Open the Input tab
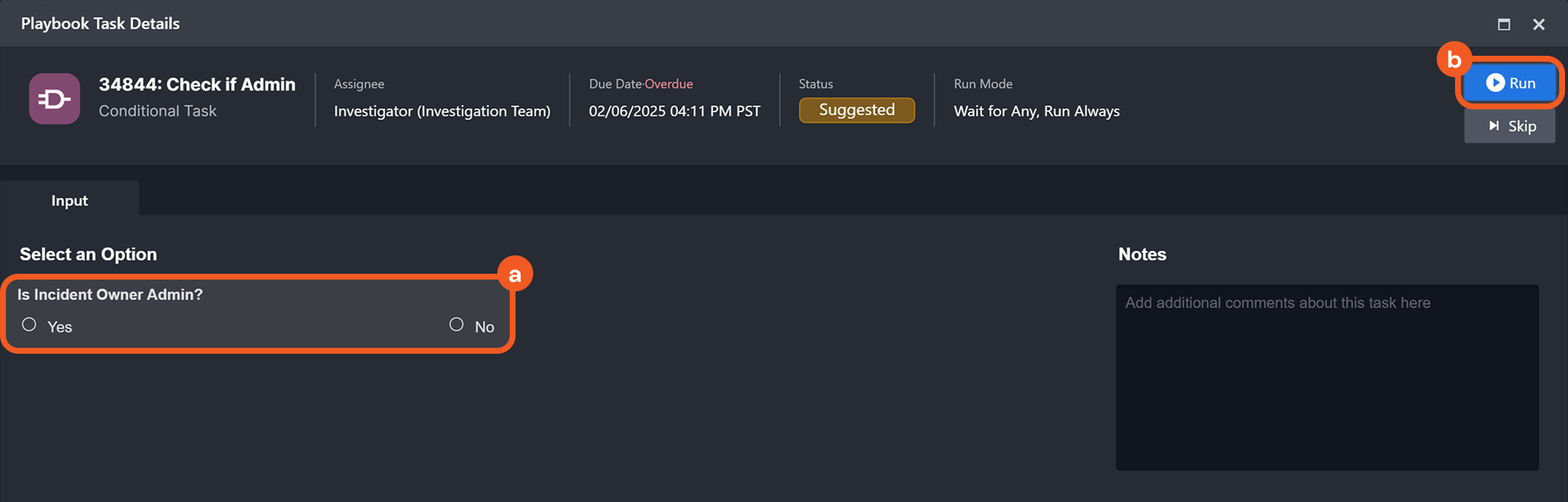This screenshot has width=1568, height=502. point(70,200)
